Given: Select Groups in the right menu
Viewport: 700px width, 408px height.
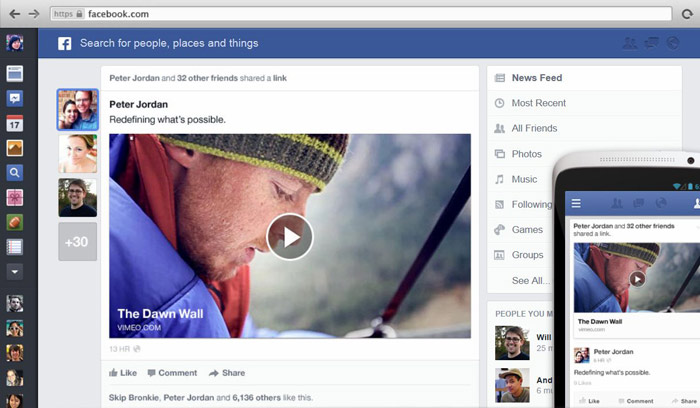Looking at the screenshot, I should (x=521, y=255).
